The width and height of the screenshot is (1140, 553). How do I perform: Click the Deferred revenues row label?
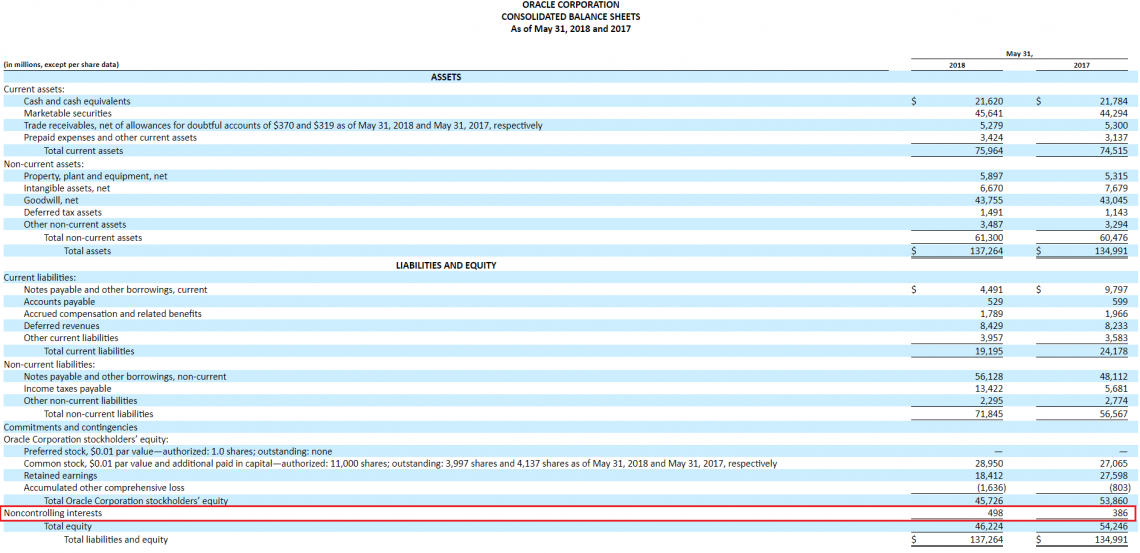click(62, 326)
